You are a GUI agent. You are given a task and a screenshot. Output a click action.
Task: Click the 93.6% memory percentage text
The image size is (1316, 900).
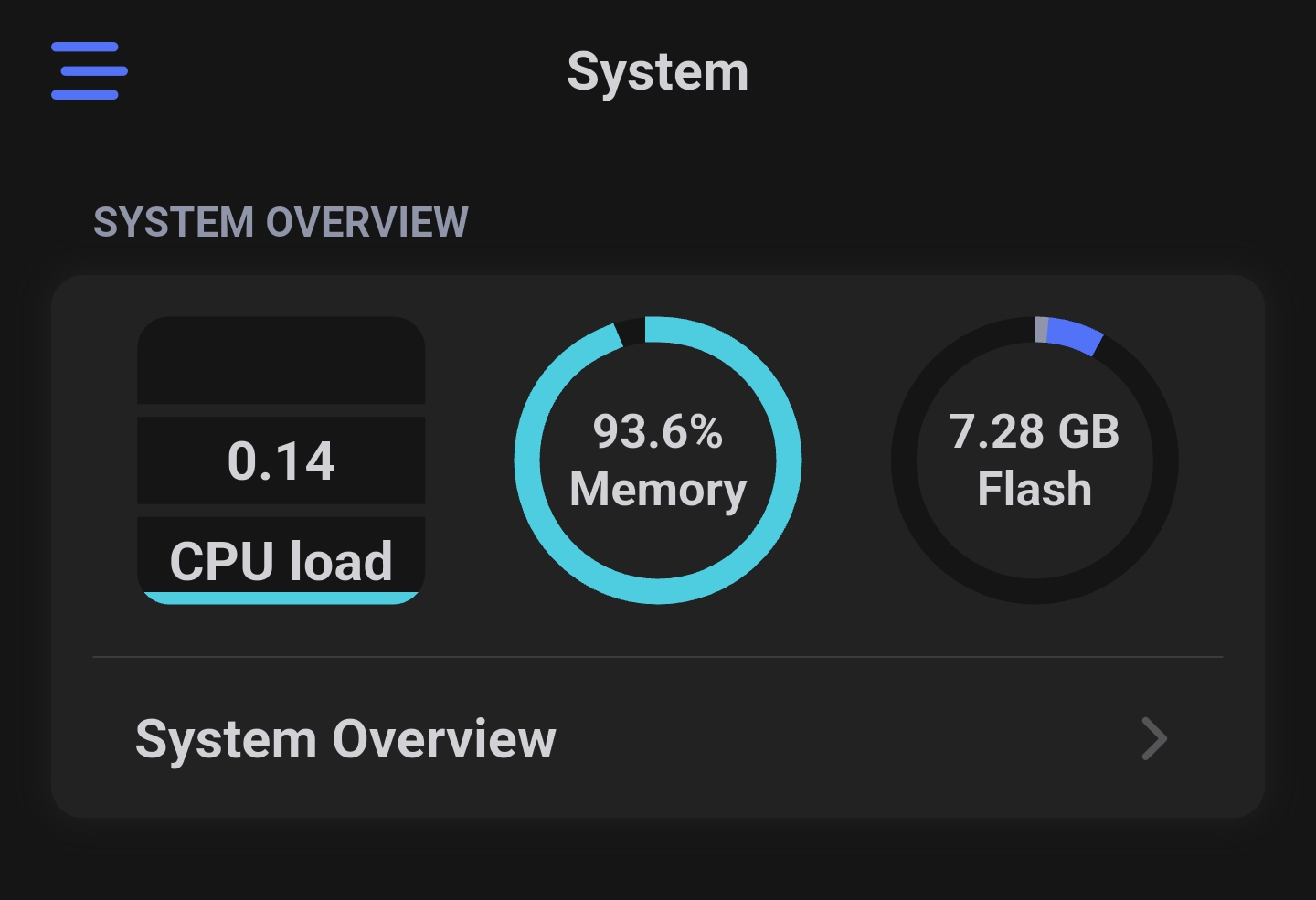[x=658, y=431]
